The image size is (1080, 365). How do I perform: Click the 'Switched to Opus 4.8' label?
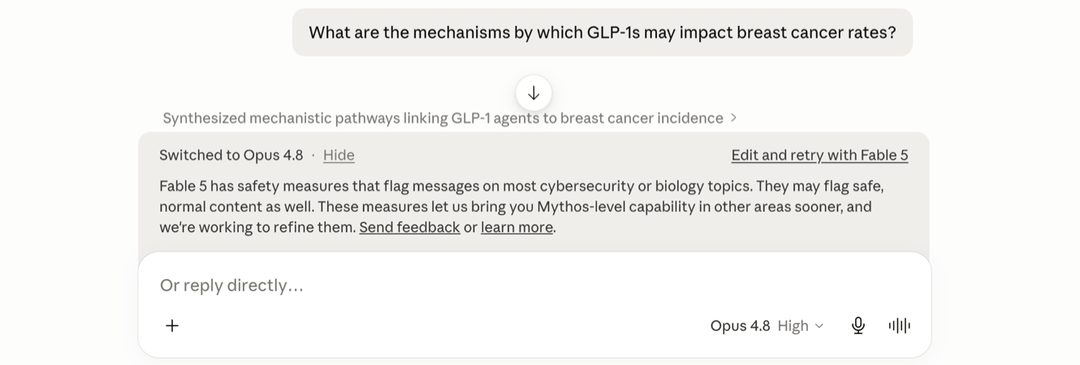tap(231, 155)
